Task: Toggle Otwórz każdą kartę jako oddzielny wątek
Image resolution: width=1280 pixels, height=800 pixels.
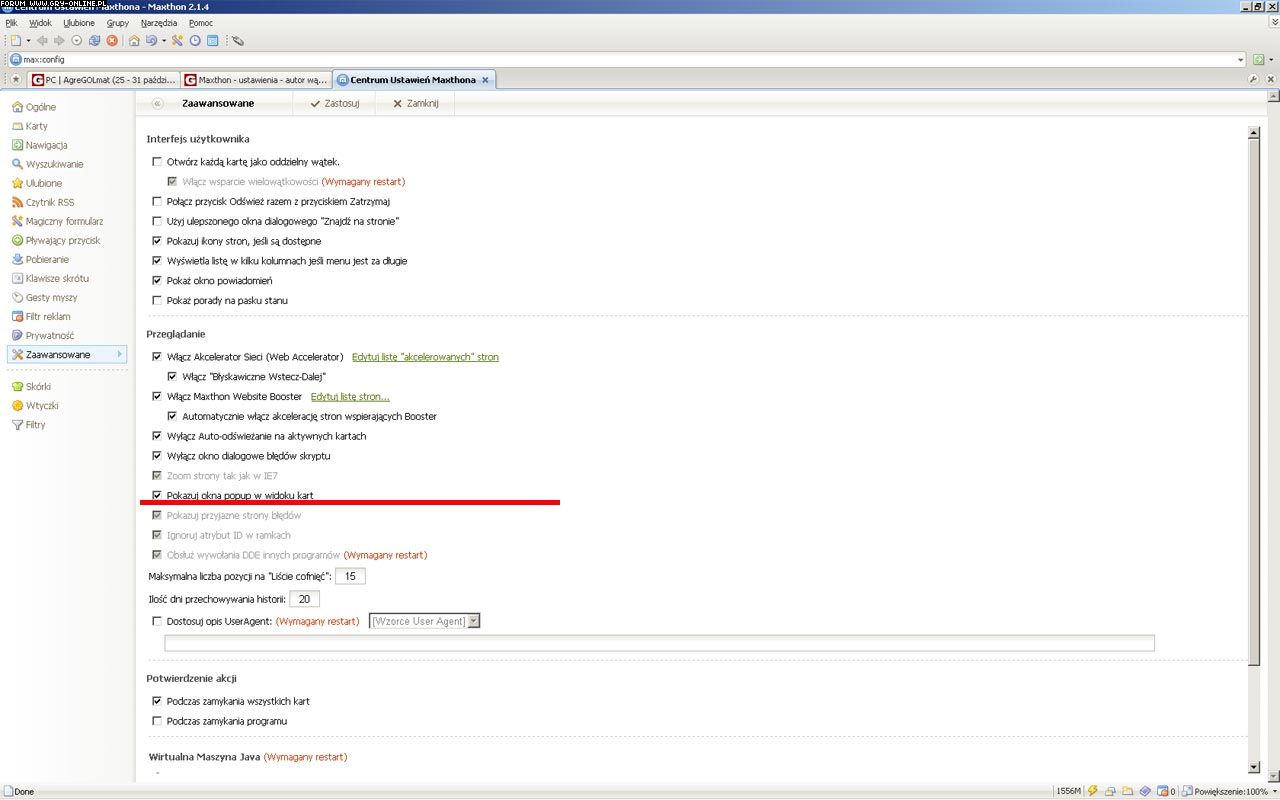Action: coord(156,161)
